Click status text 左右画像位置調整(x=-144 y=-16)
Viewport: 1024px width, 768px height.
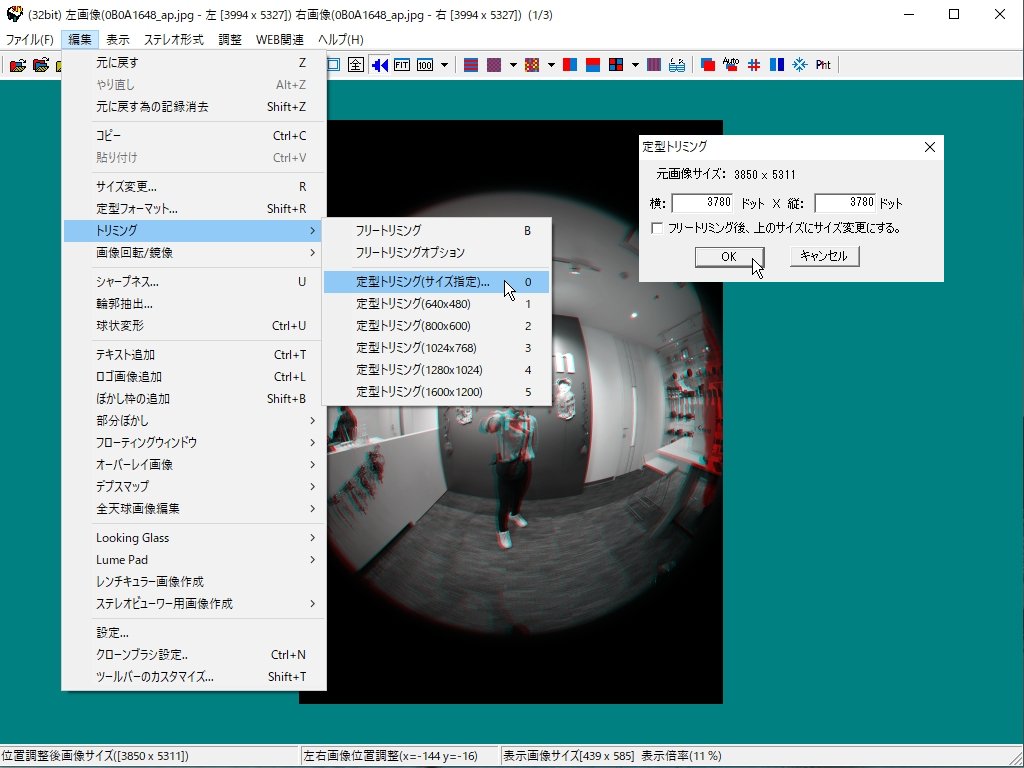pos(391,756)
